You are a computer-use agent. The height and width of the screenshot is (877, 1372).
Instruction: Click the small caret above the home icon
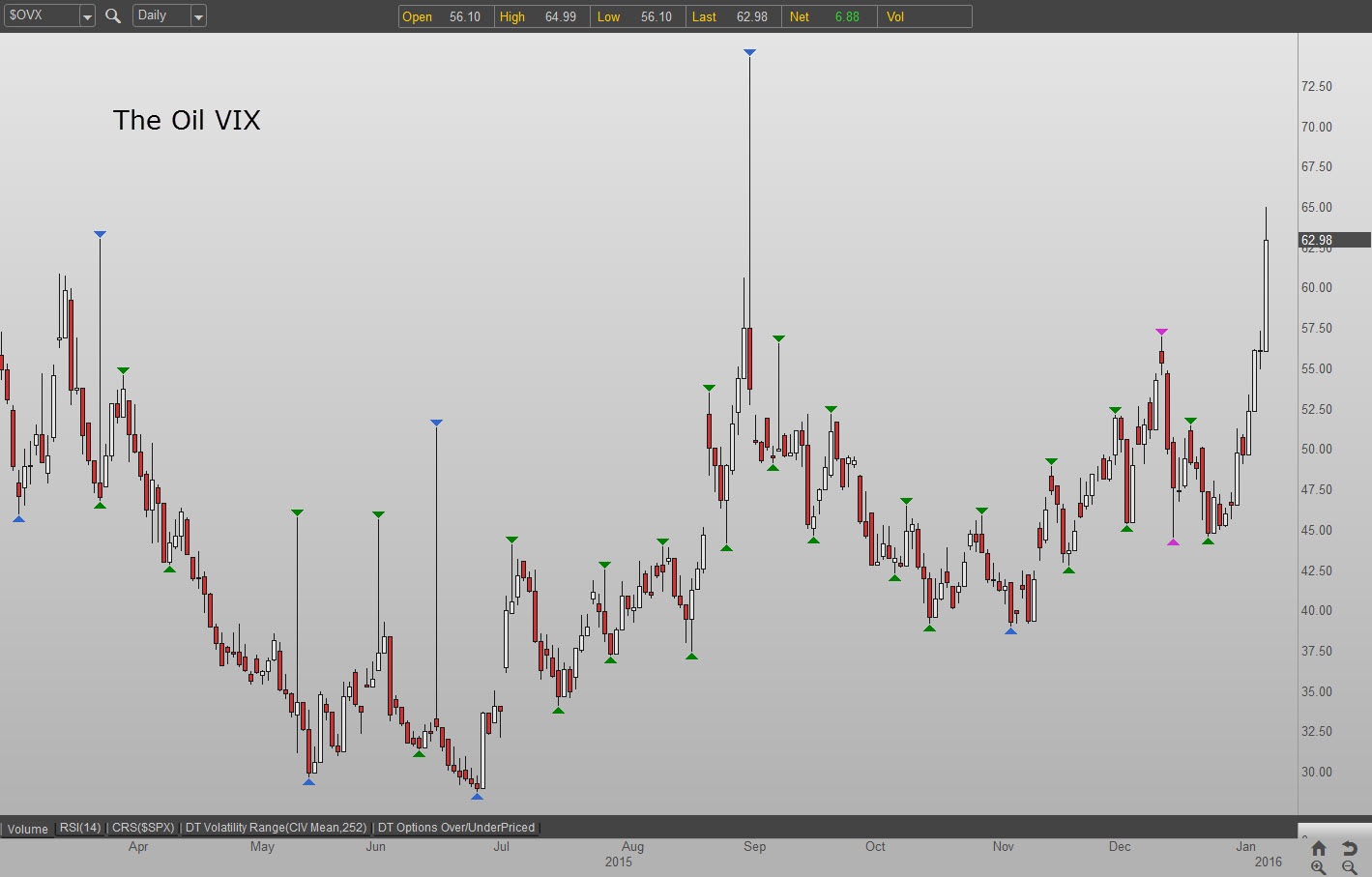(x=1304, y=837)
